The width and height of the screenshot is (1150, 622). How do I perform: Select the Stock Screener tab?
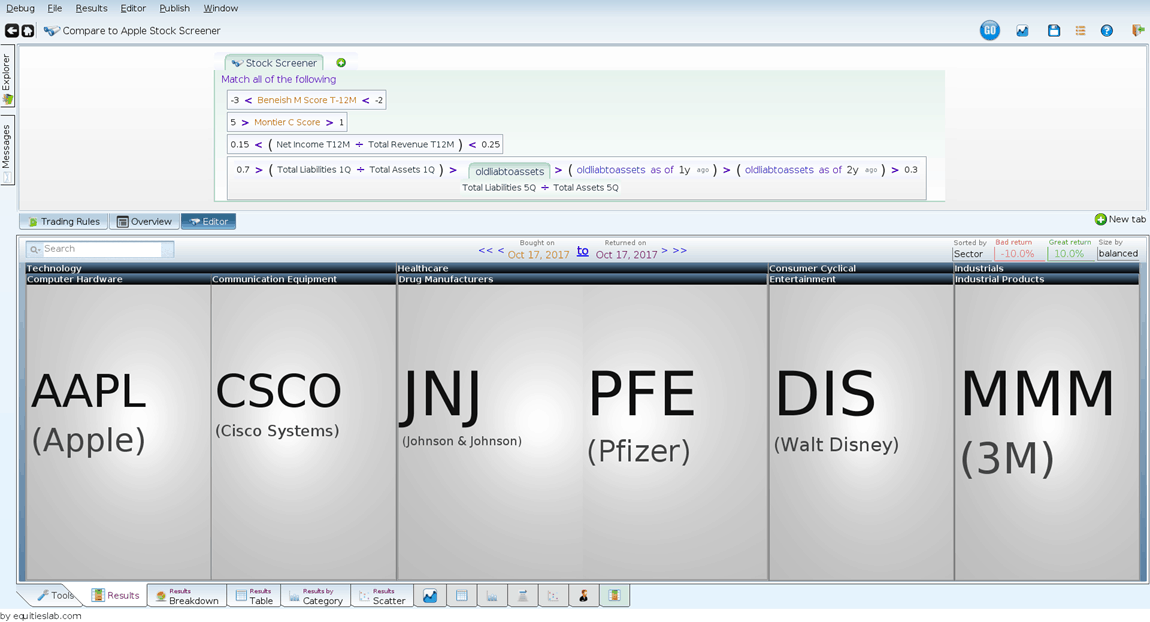coord(274,63)
